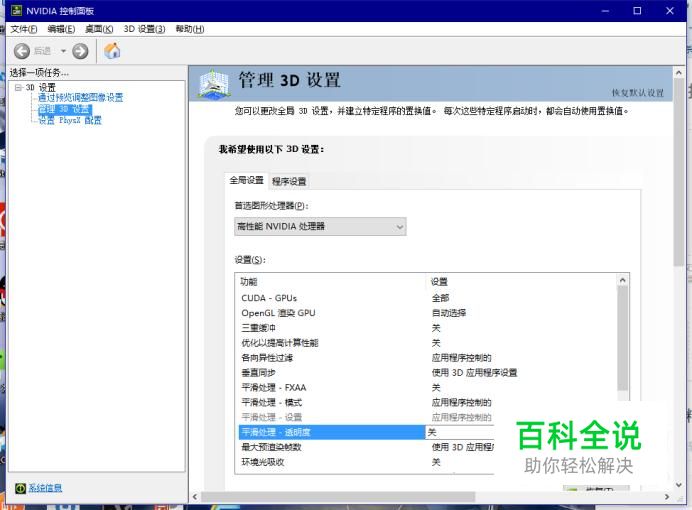
Task: Select 通过预览调整图像设置 in the tree
Action: (x=80, y=98)
